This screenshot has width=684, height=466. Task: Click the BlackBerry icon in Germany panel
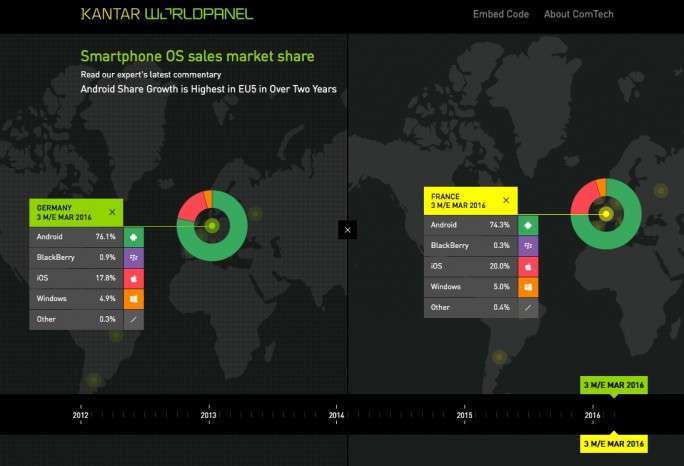[x=134, y=257]
